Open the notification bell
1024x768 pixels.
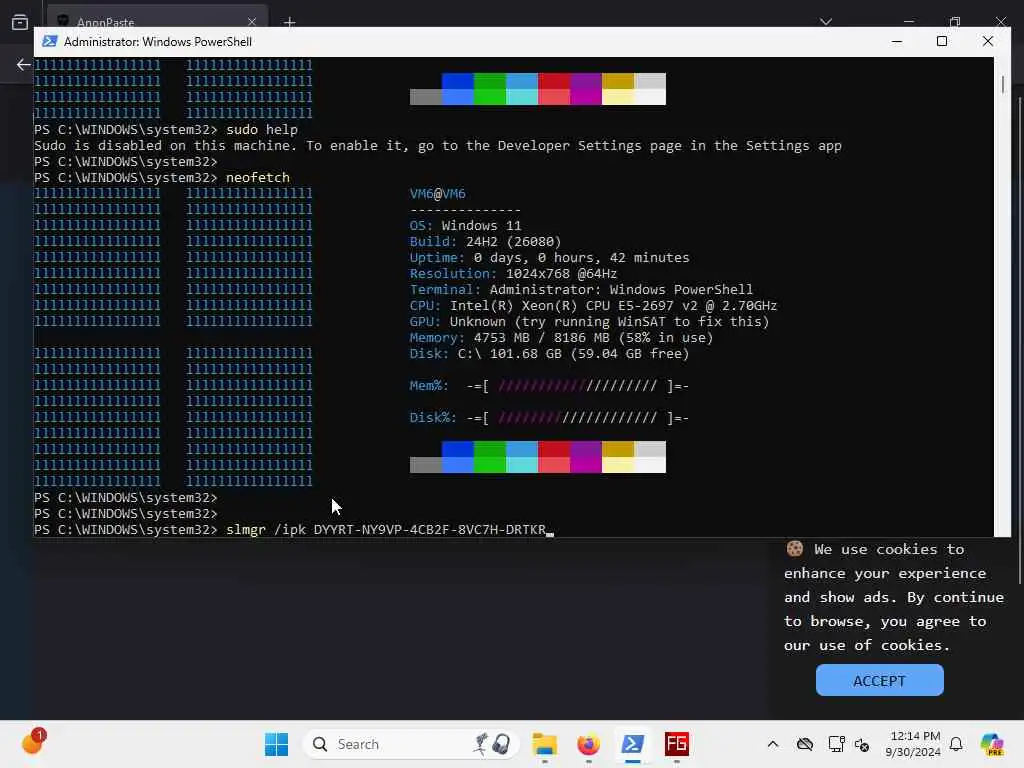956,744
